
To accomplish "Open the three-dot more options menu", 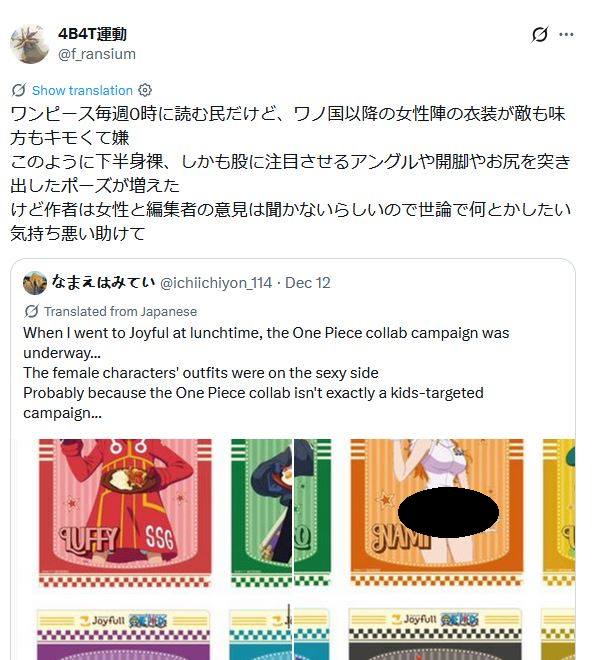I will (566, 35).
